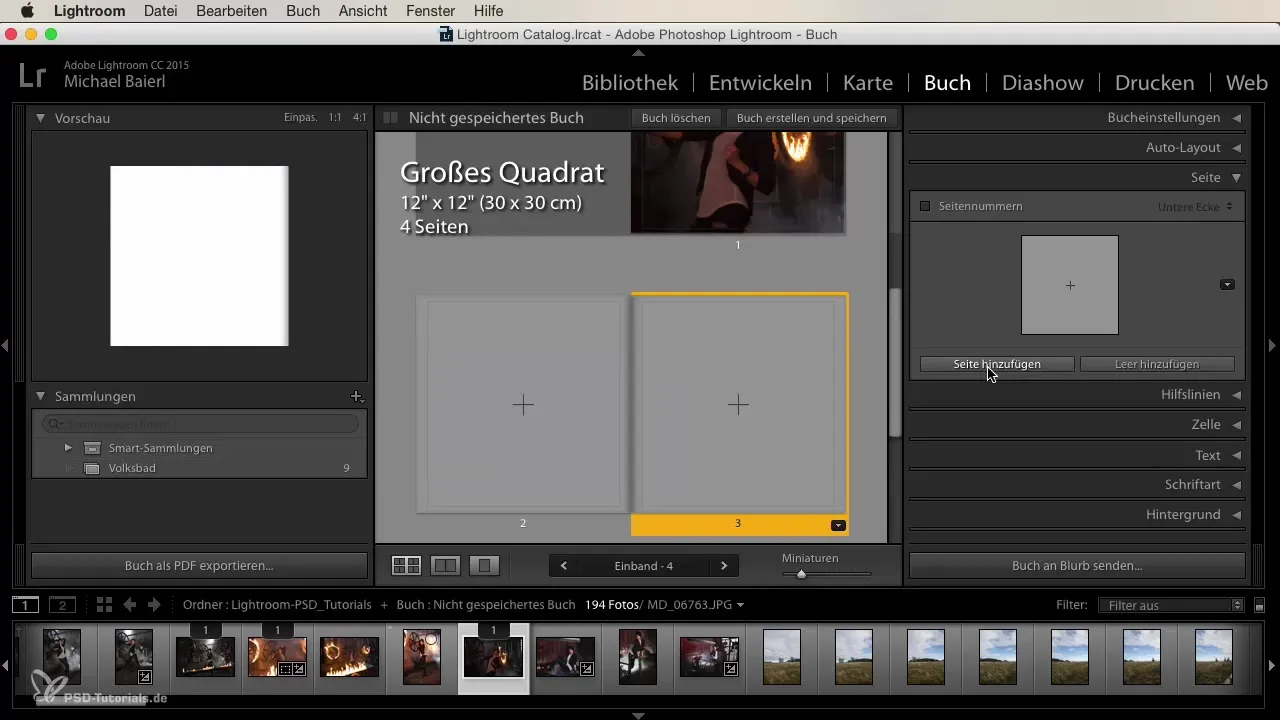
Task: Open the Hilfe menu
Action: click(489, 11)
